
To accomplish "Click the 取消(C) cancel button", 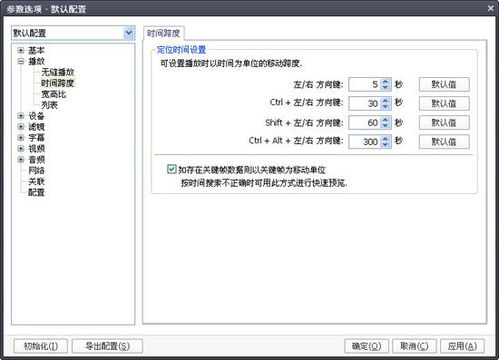I will coord(414,346).
